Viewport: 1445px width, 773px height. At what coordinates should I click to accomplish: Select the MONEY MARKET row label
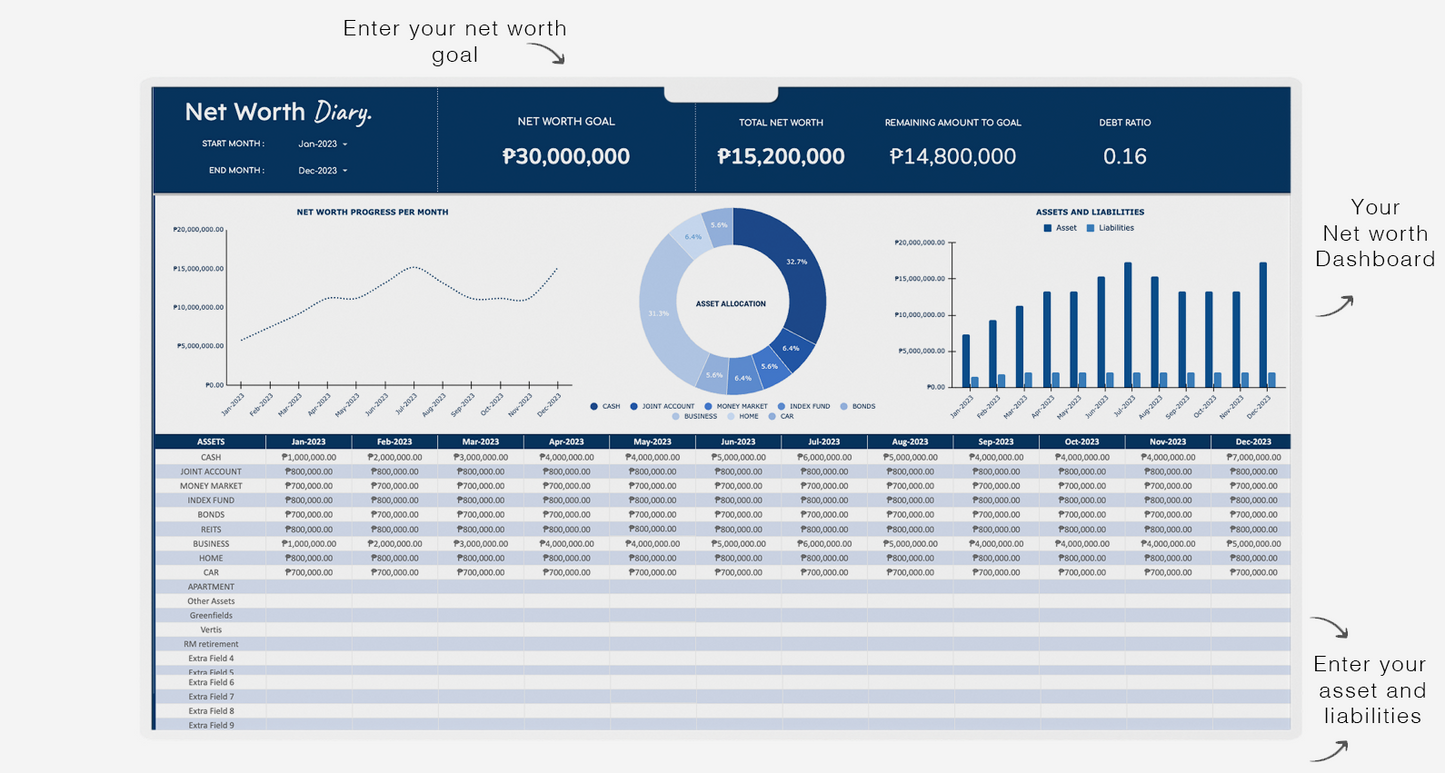(210, 486)
